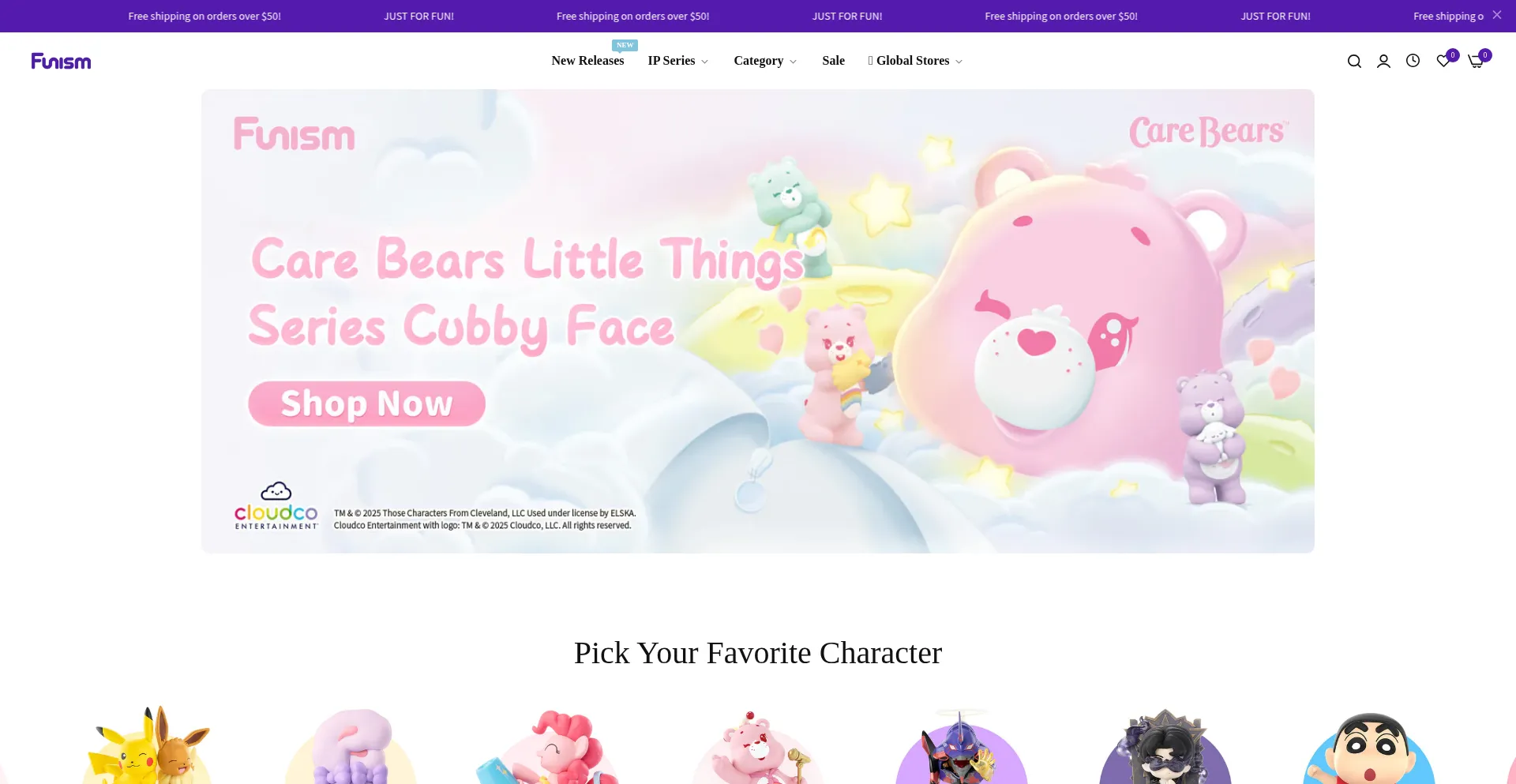This screenshot has width=1516, height=784.
Task: Select the pink Care Bear character thumbnail
Action: (x=758, y=747)
